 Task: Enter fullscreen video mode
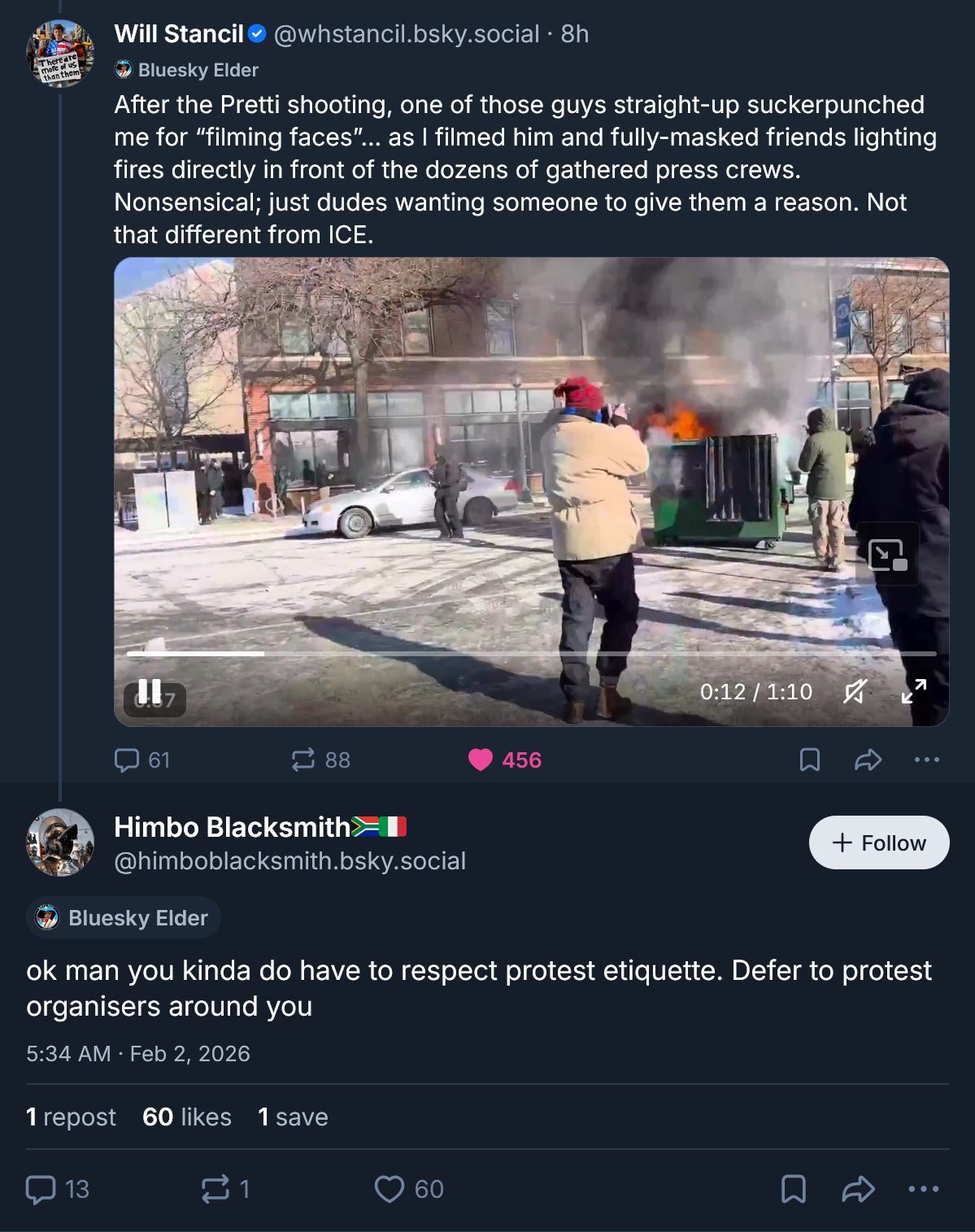pos(914,692)
